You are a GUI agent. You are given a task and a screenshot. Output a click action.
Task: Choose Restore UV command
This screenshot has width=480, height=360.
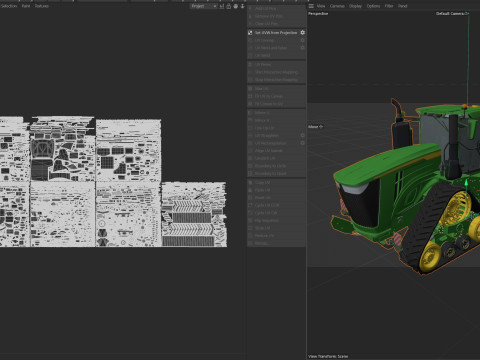pos(276,236)
